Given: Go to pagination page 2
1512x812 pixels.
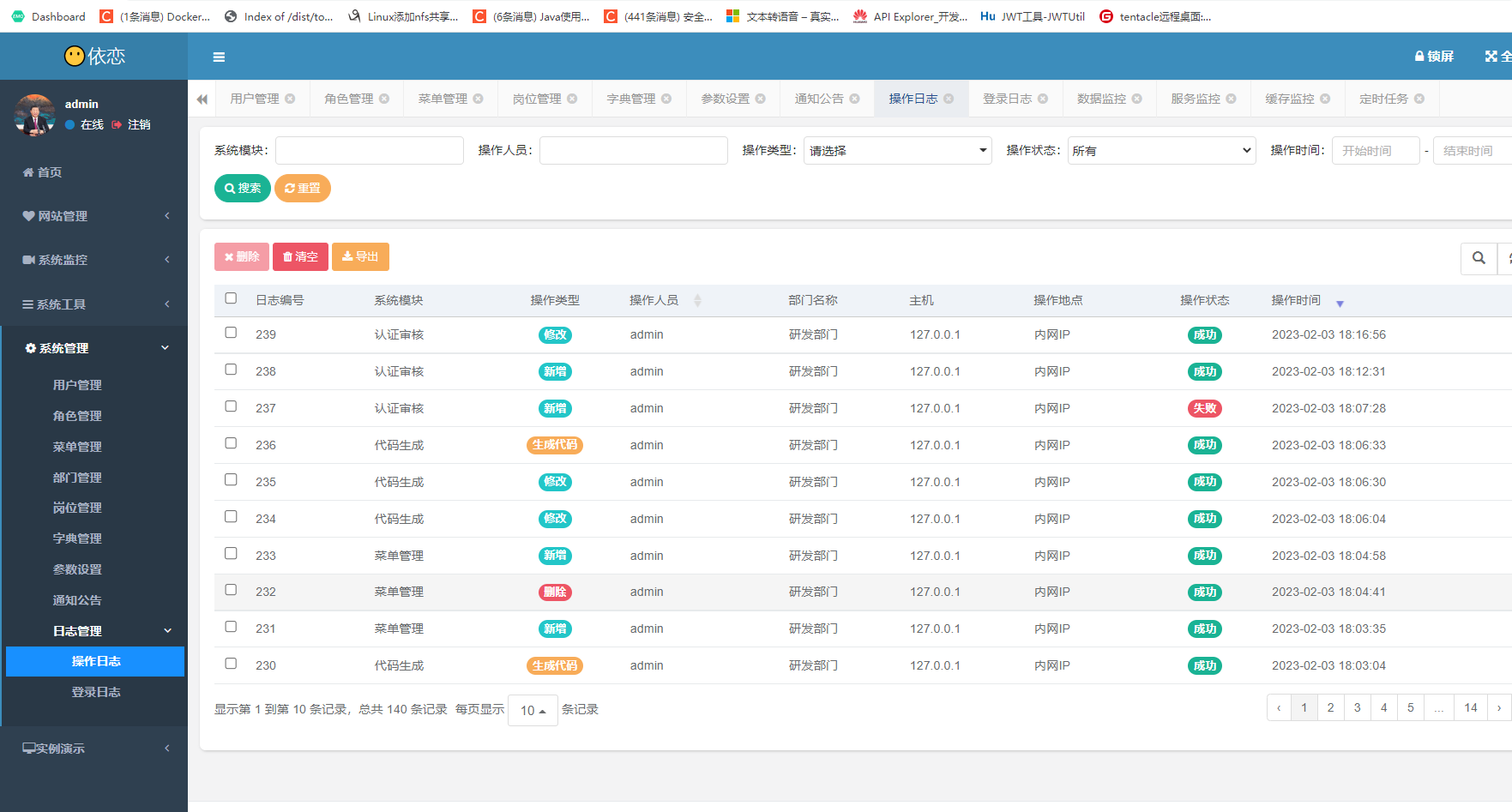Looking at the screenshot, I should pos(1330,707).
